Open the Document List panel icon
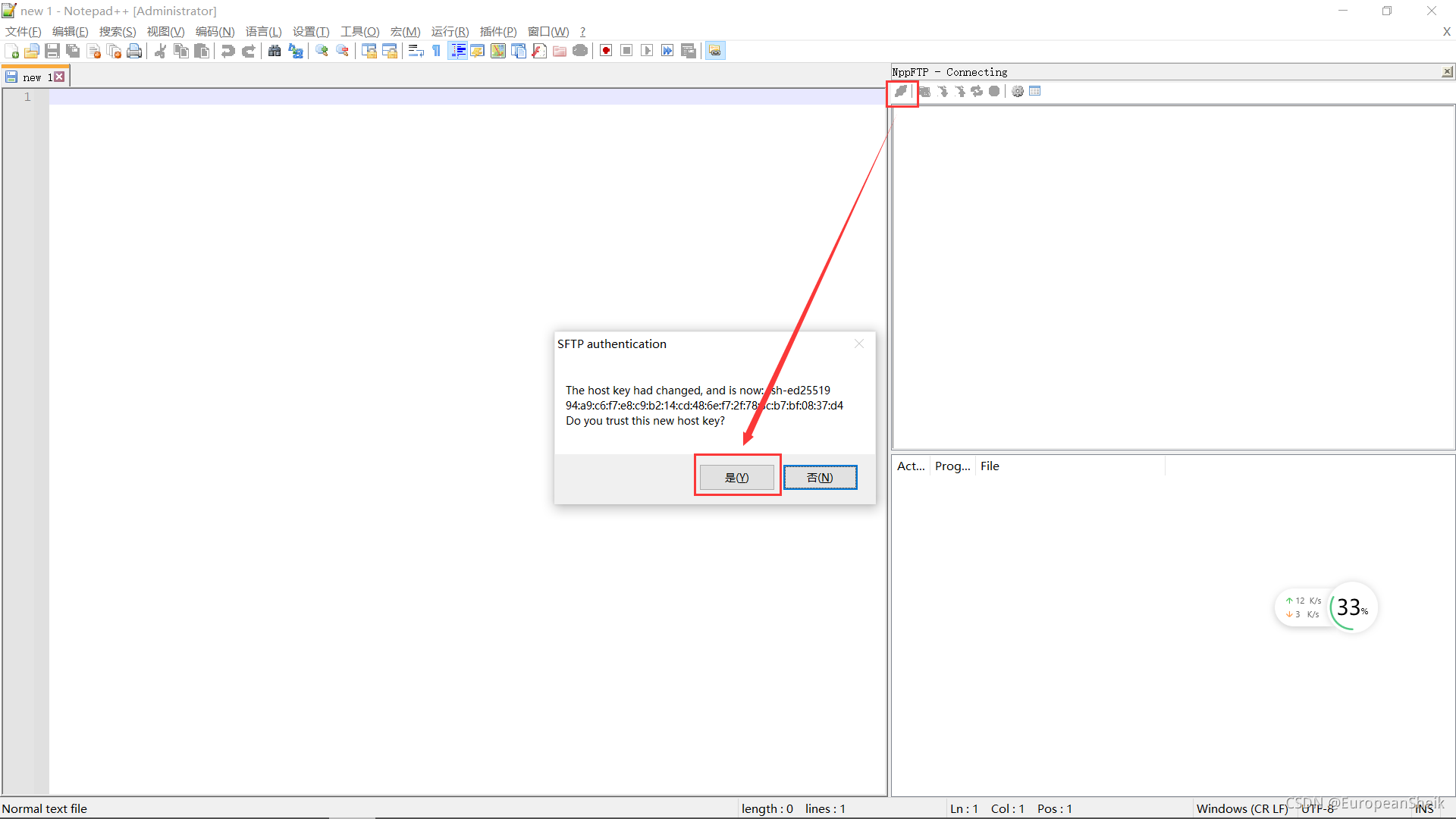 tap(519, 51)
